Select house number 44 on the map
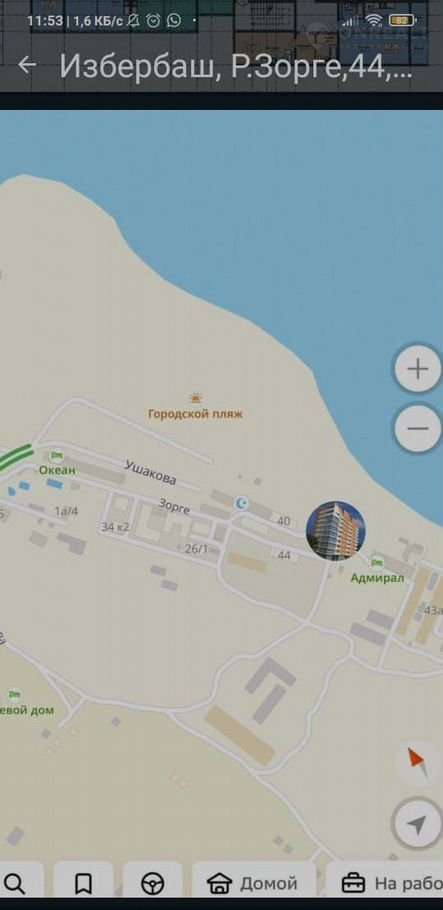This screenshot has height=910, width=443. (284, 555)
